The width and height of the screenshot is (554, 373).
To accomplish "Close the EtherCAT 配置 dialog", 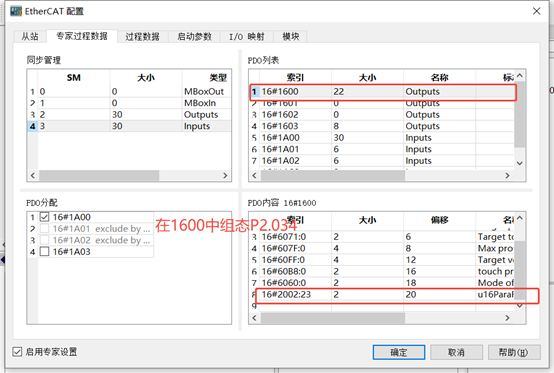I will tap(537, 11).
